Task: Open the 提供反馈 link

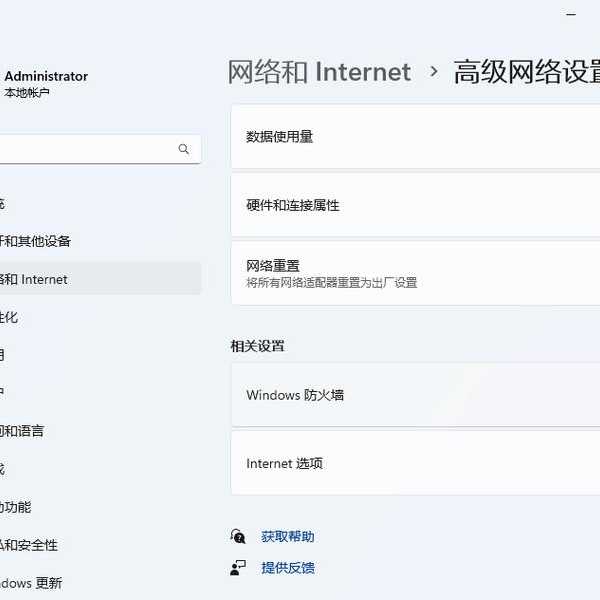Action: (288, 568)
